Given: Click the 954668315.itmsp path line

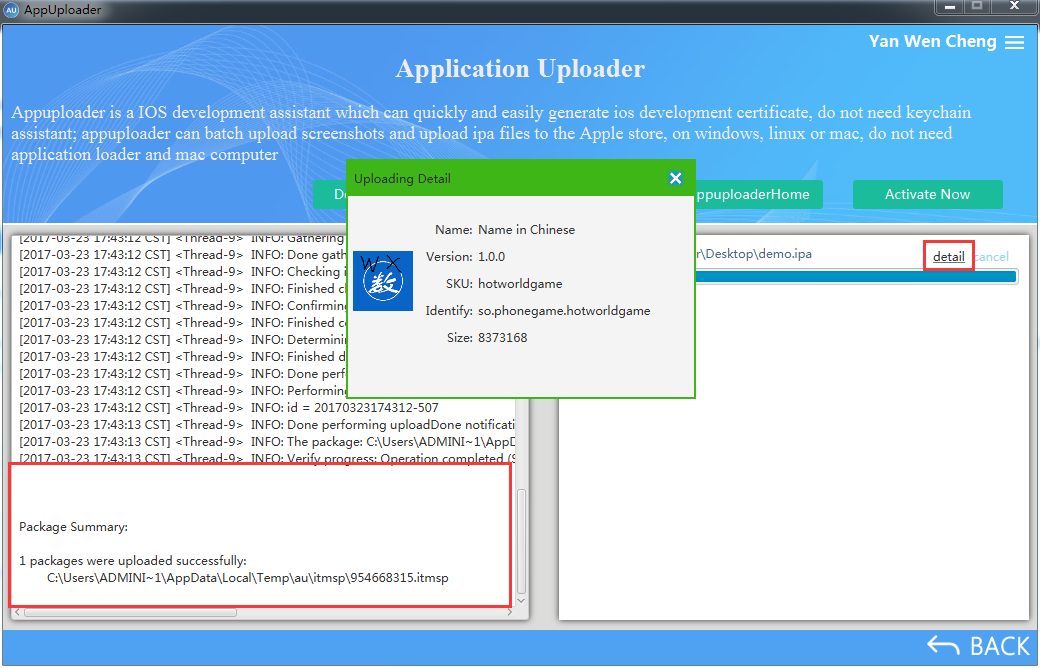Looking at the screenshot, I should pyautogui.click(x=247, y=578).
